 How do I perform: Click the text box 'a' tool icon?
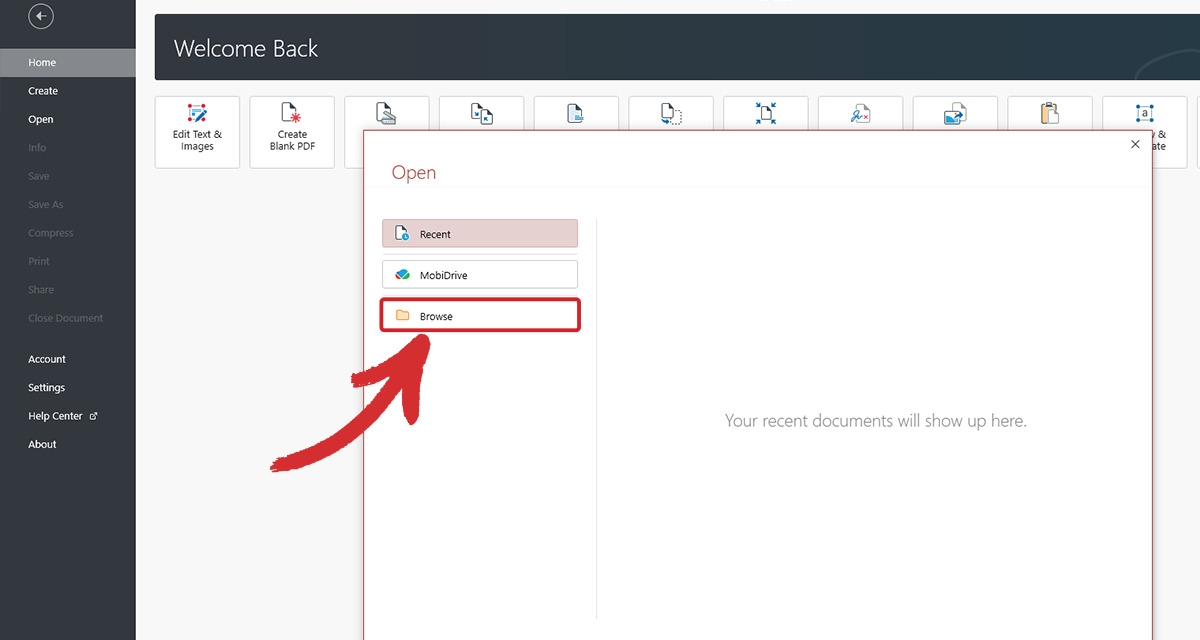[x=1145, y=113]
